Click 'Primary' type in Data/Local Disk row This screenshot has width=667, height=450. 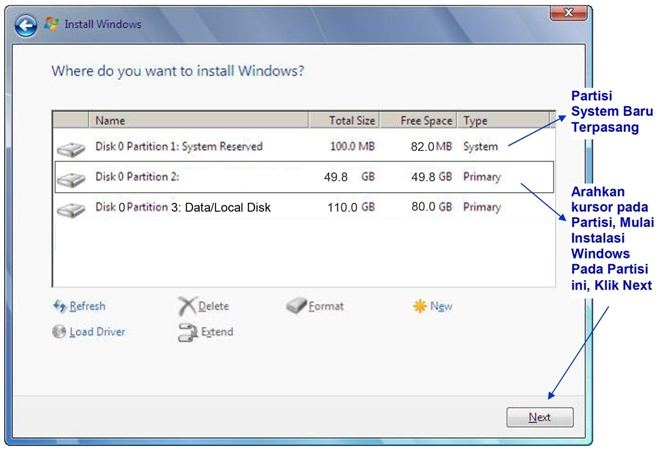pos(482,207)
